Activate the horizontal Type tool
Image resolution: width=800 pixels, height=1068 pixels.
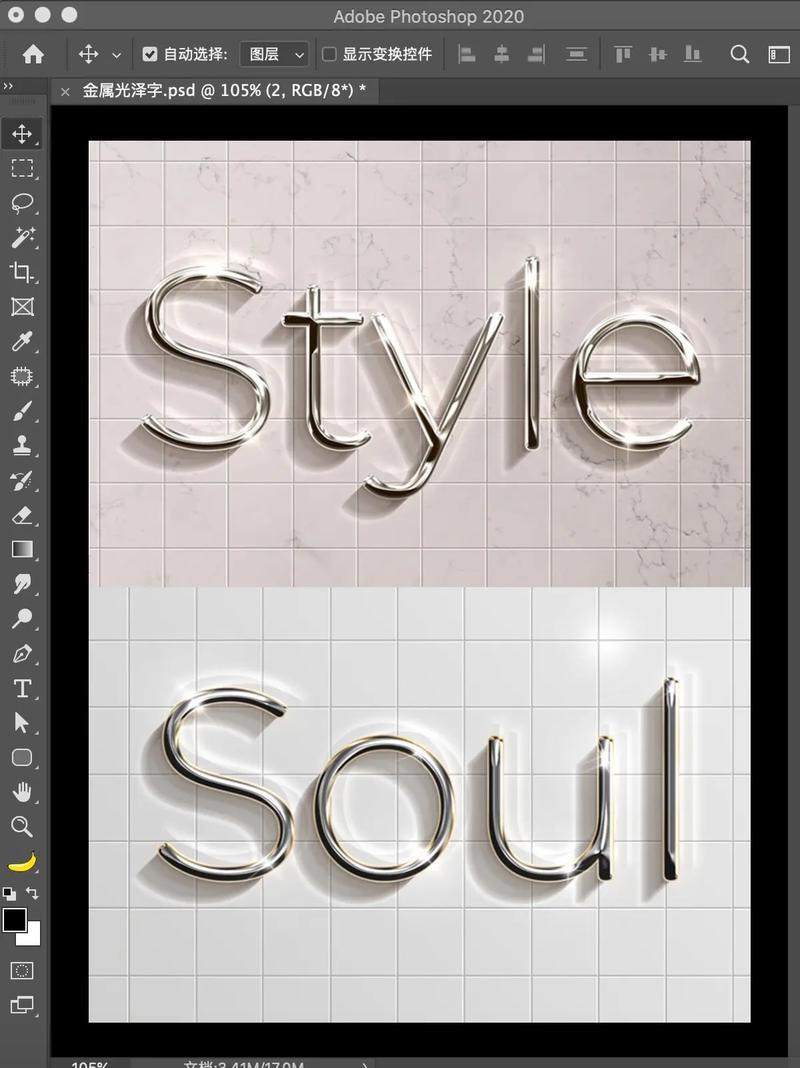tap(22, 688)
